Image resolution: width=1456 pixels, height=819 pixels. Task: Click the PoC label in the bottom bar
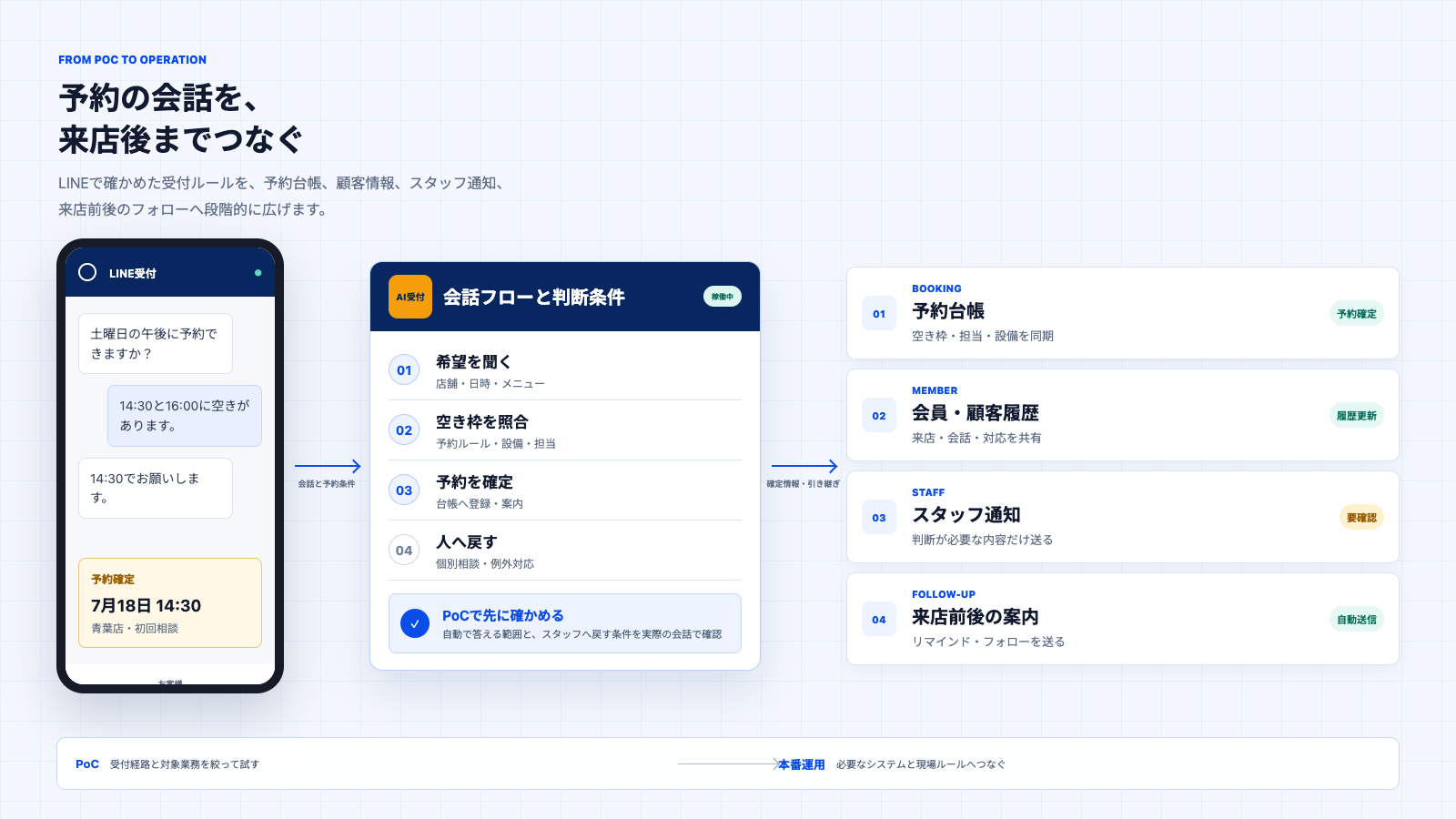[87, 764]
